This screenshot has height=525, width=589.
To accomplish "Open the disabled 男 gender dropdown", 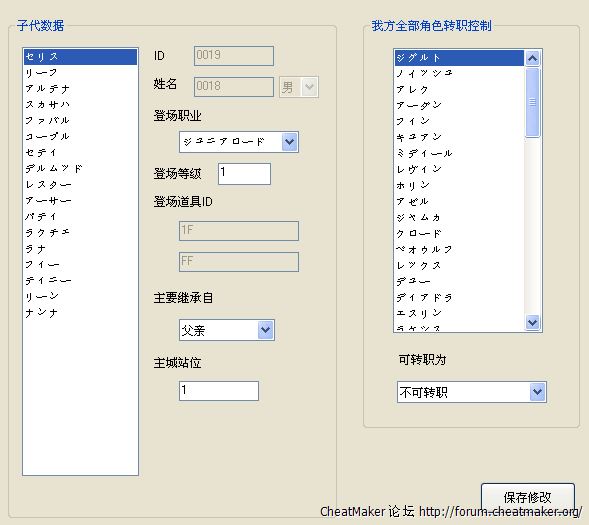I will 299,87.
